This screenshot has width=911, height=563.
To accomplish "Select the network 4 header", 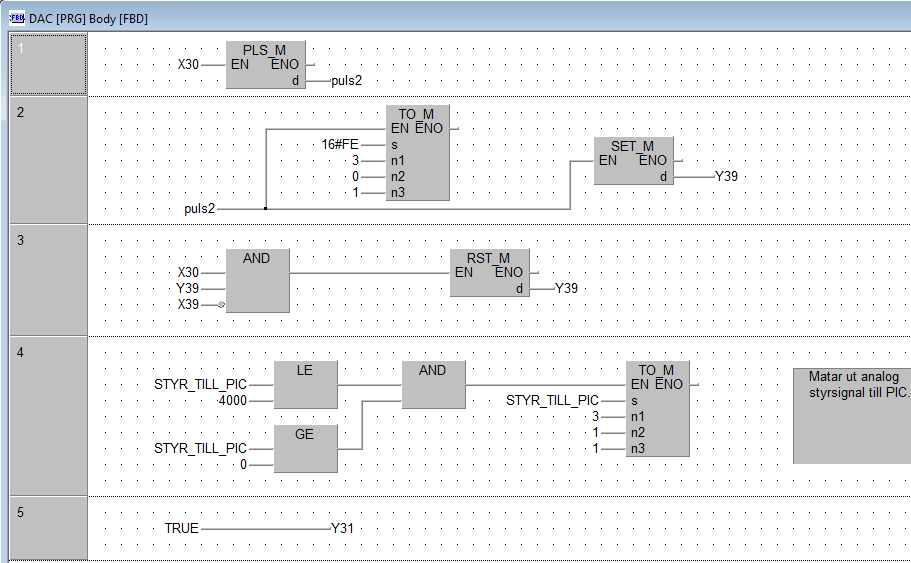I will tap(47, 415).
